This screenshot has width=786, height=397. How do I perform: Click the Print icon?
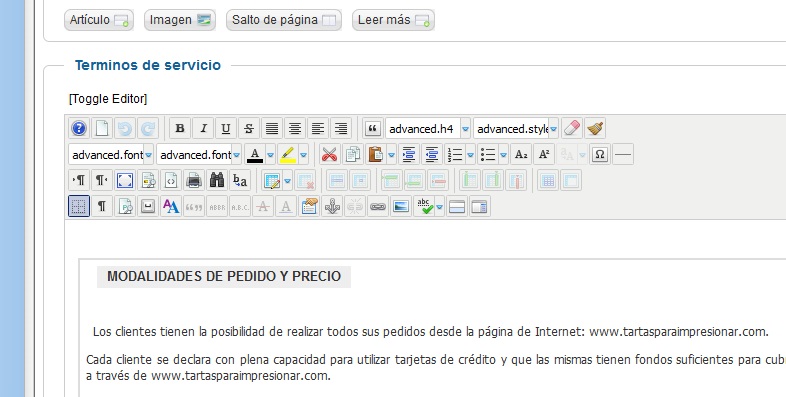(194, 180)
